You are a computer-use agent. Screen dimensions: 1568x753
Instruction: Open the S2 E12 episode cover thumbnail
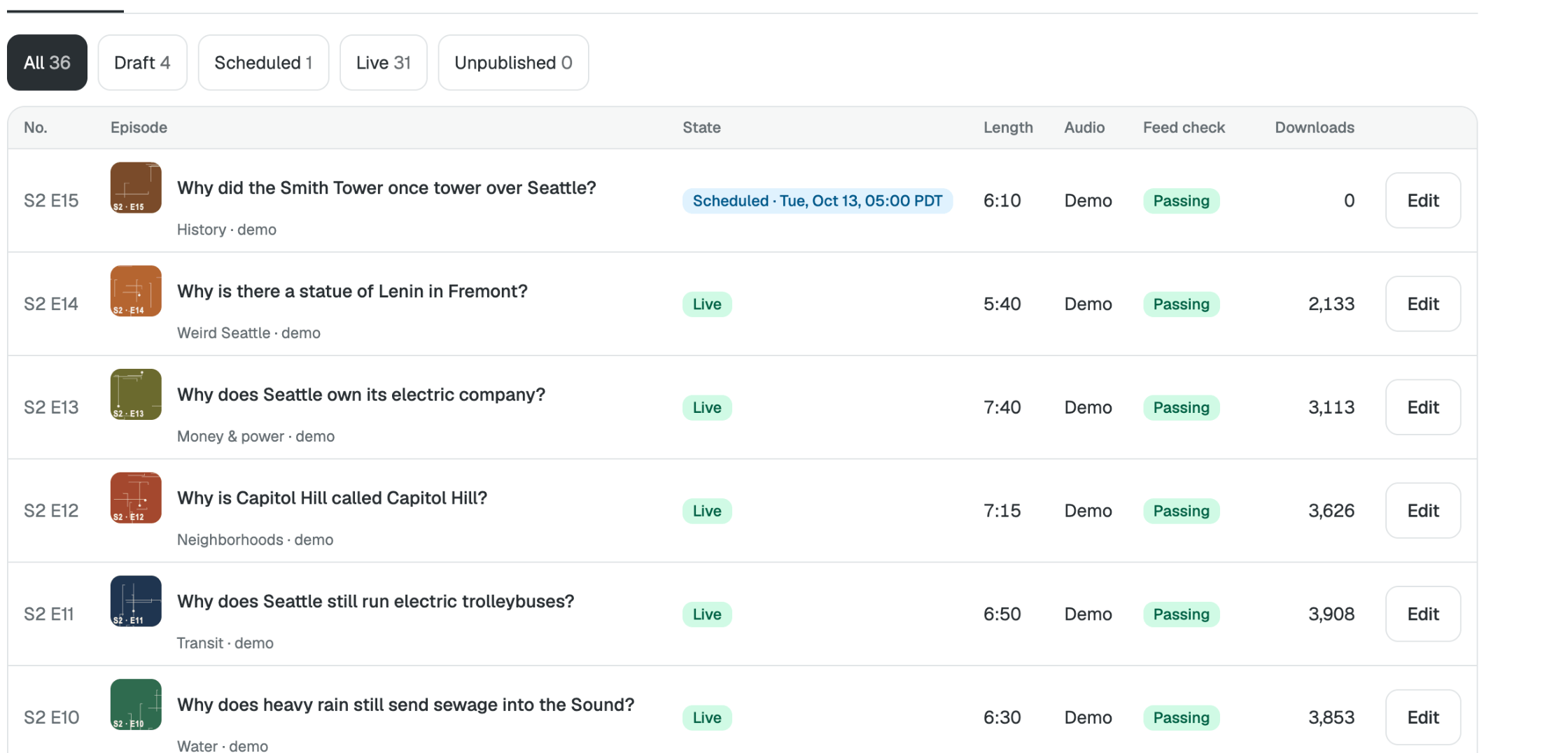coord(136,498)
